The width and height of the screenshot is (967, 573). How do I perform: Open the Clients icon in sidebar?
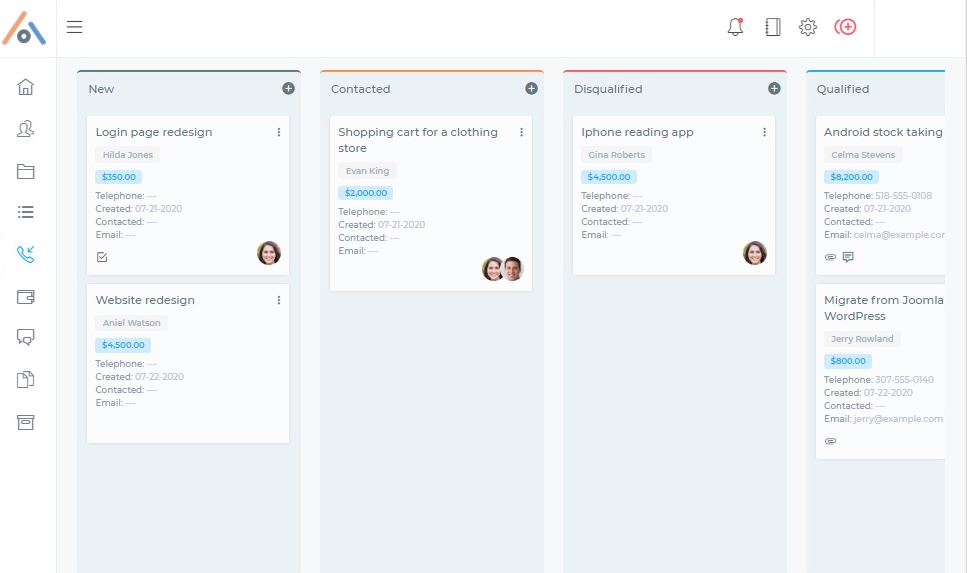(26, 129)
